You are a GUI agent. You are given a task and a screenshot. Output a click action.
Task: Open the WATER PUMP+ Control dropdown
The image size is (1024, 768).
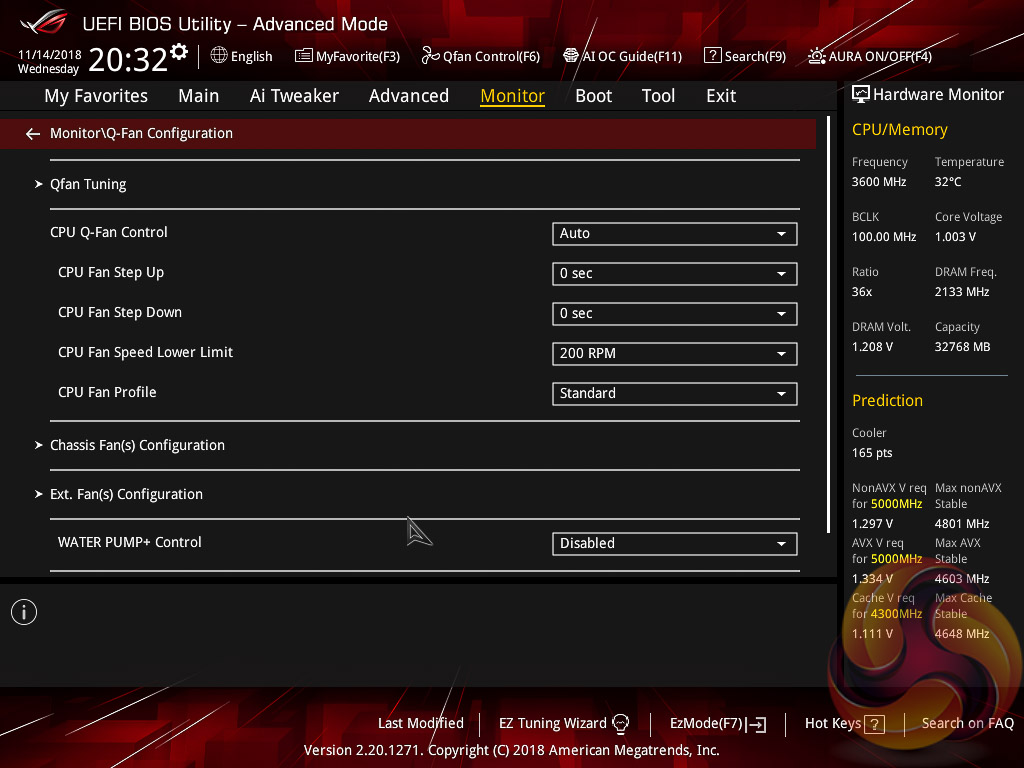tap(674, 544)
